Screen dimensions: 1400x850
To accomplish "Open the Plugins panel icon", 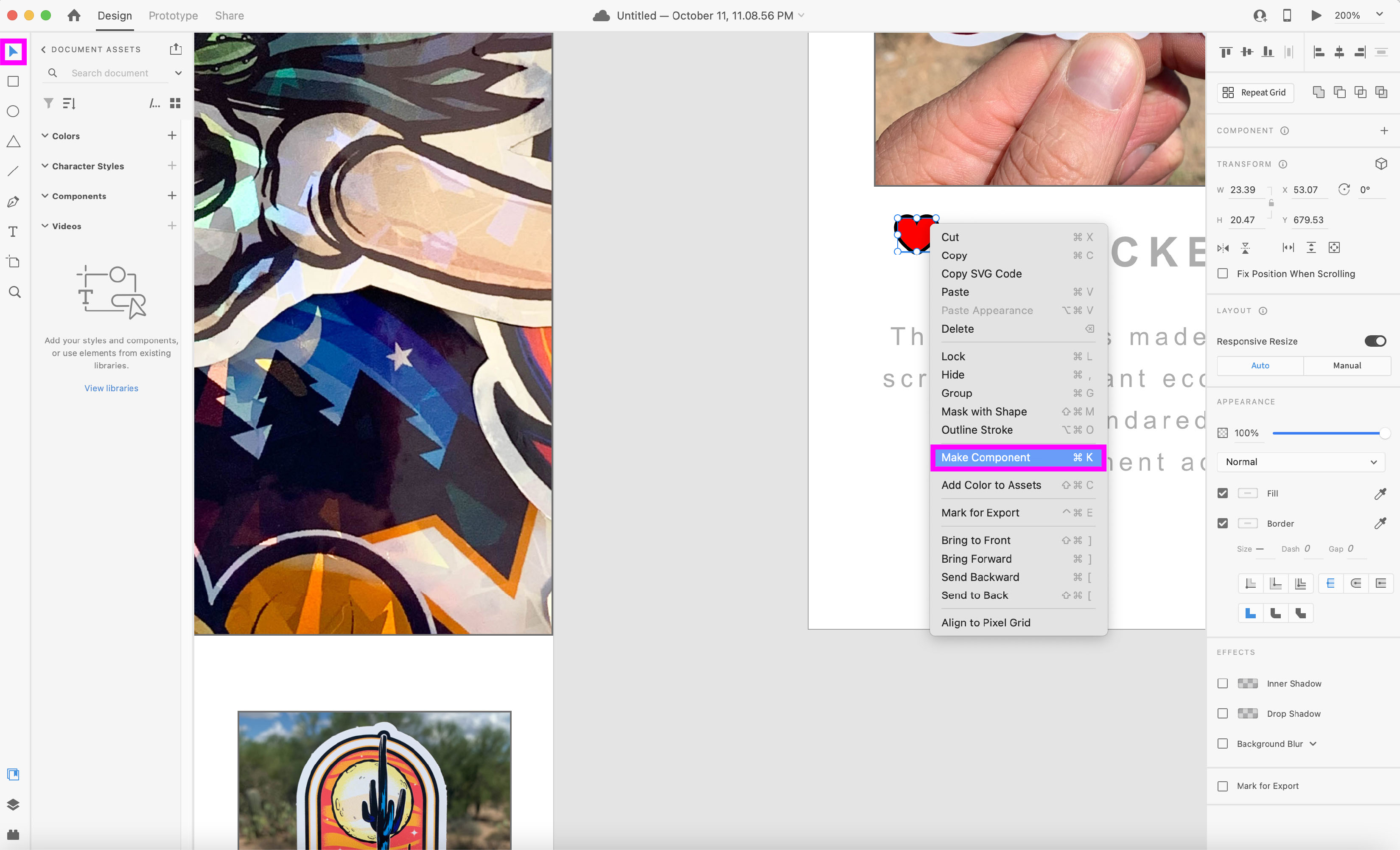I will pos(13,834).
